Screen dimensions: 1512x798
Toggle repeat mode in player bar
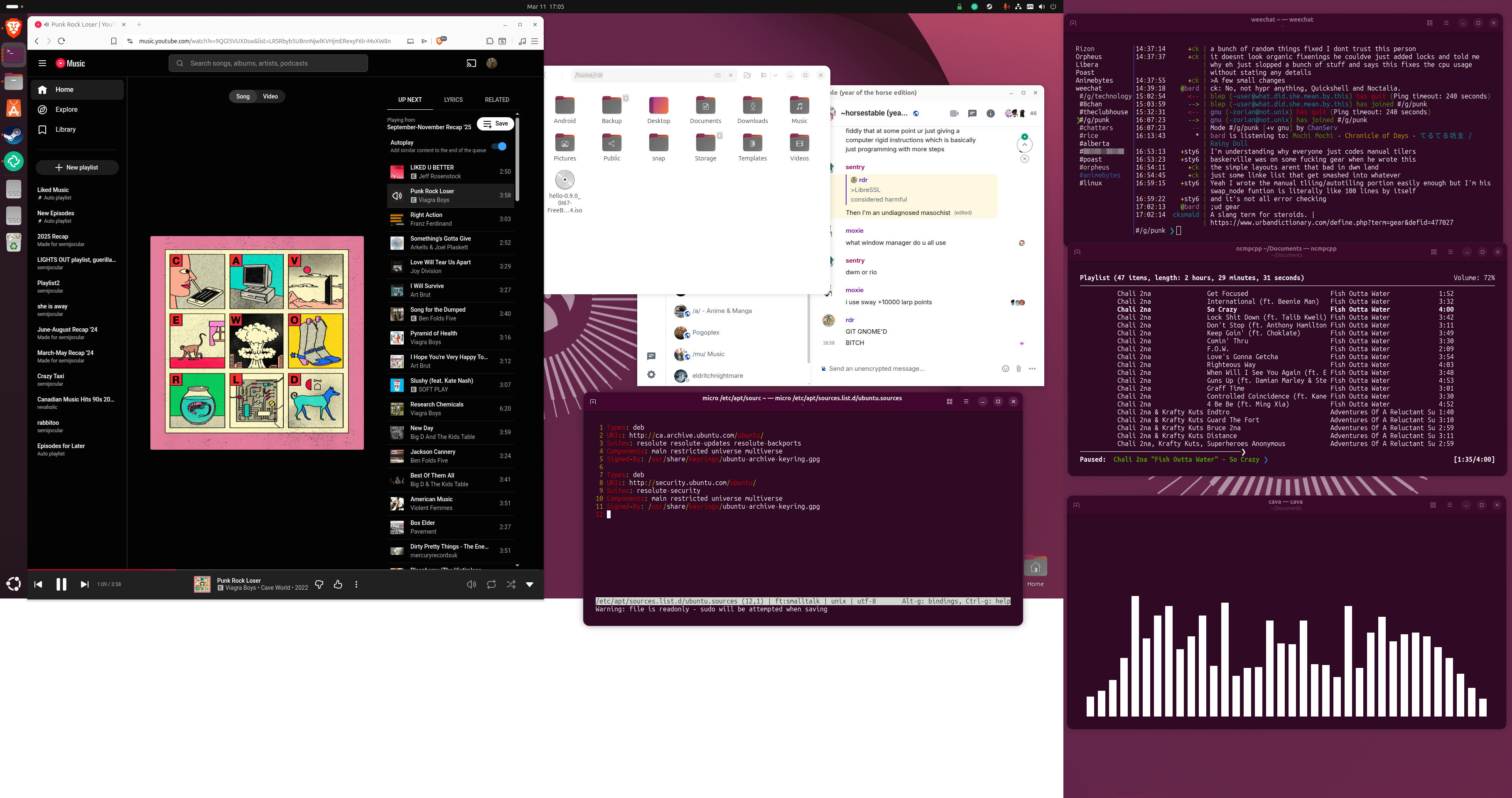pyautogui.click(x=491, y=584)
